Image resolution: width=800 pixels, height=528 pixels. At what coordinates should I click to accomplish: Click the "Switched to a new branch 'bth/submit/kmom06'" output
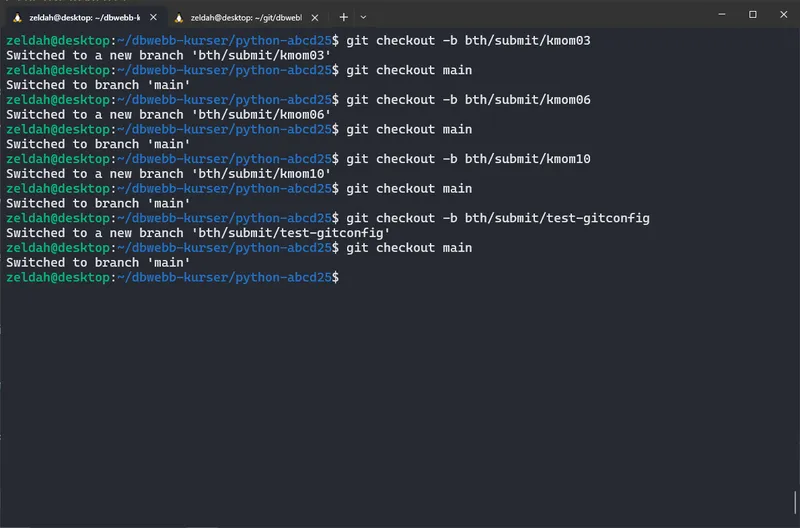point(168,115)
